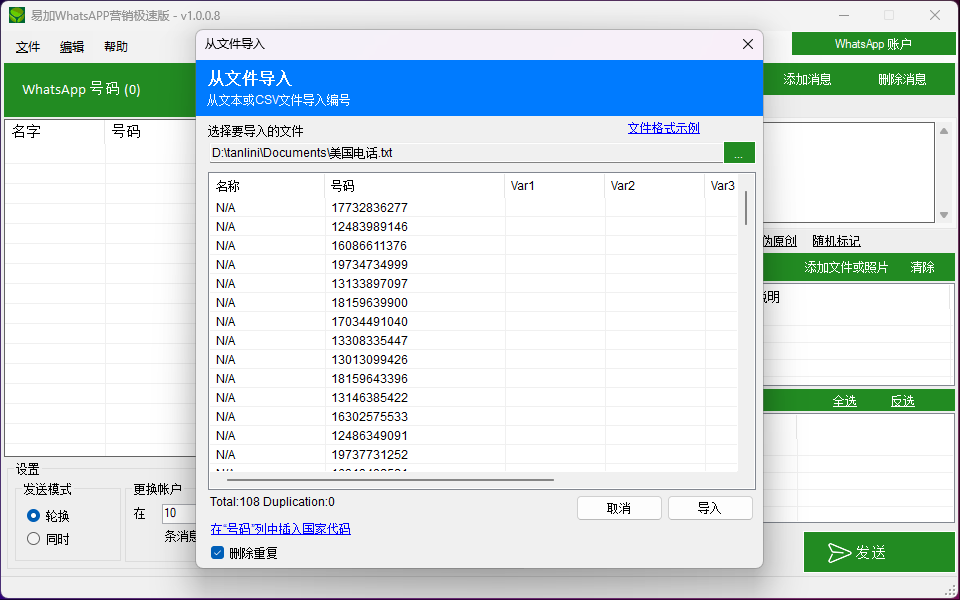The height and width of the screenshot is (600, 960).
Task: Click the WhatsApp 号码 (0) header
Action: [81, 89]
